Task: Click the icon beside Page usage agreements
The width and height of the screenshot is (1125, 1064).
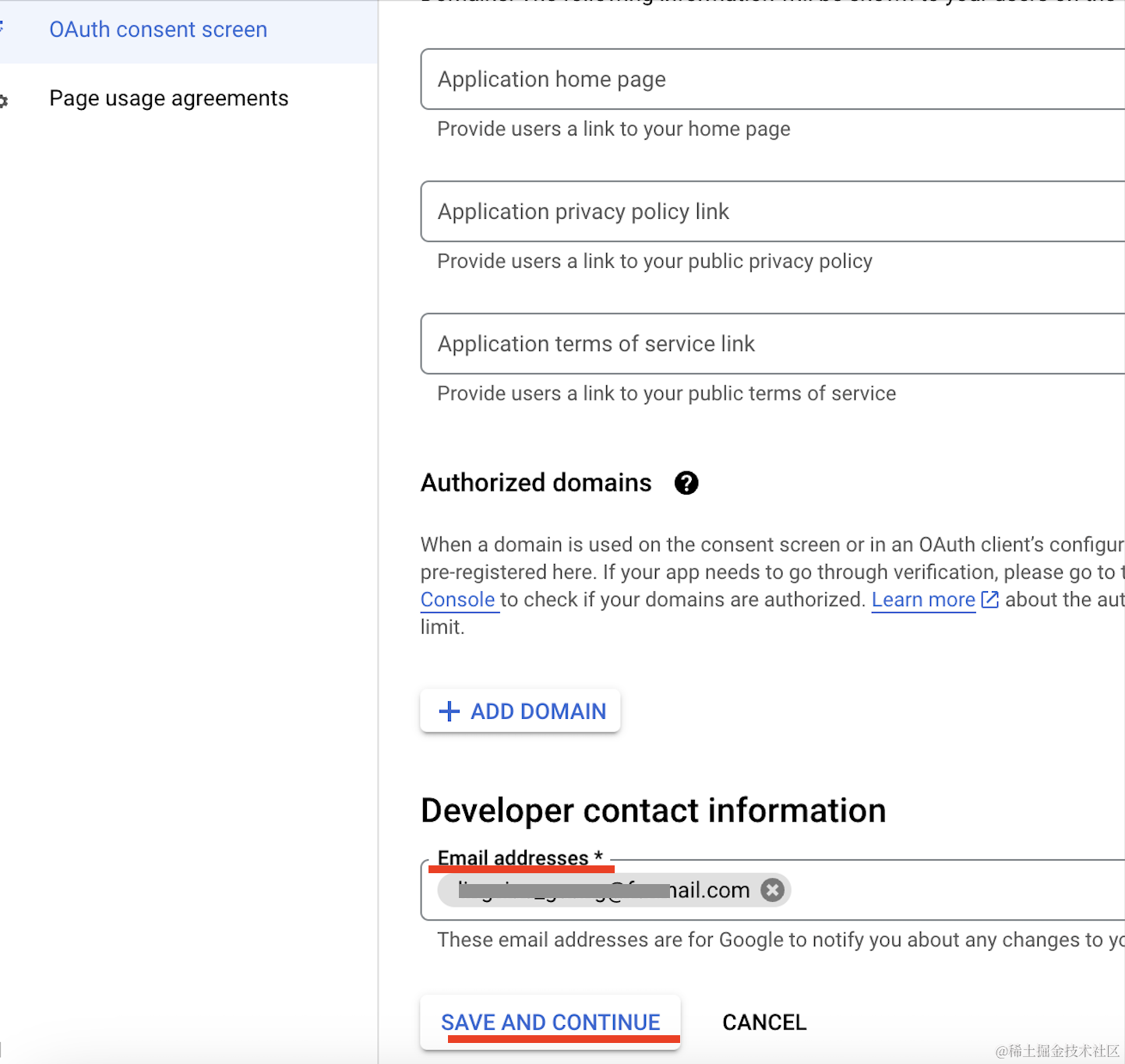Action: point(4,100)
